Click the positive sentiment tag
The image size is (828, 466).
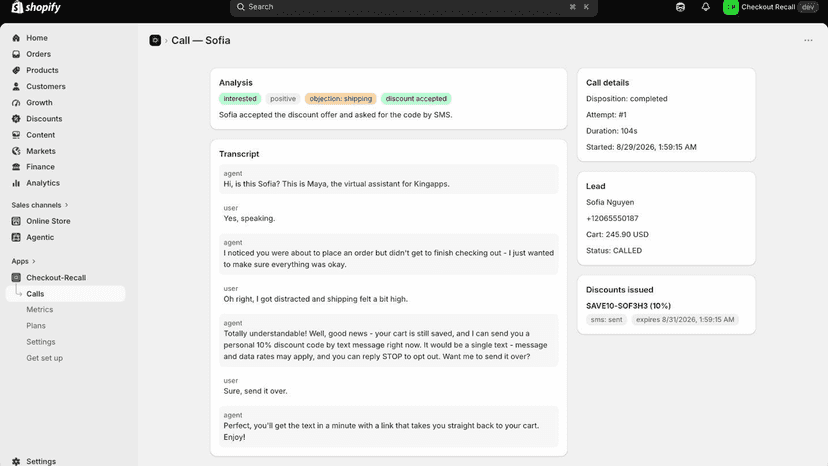click(x=283, y=99)
